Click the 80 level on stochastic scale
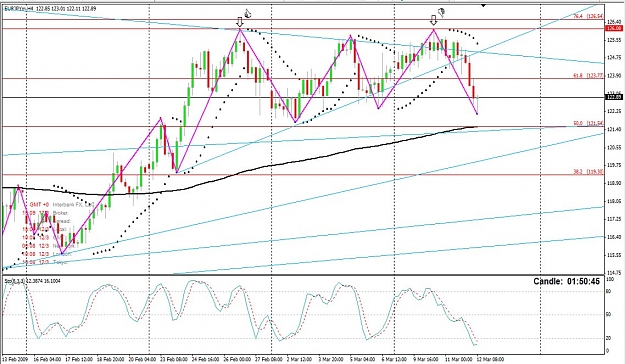 tap(609, 291)
